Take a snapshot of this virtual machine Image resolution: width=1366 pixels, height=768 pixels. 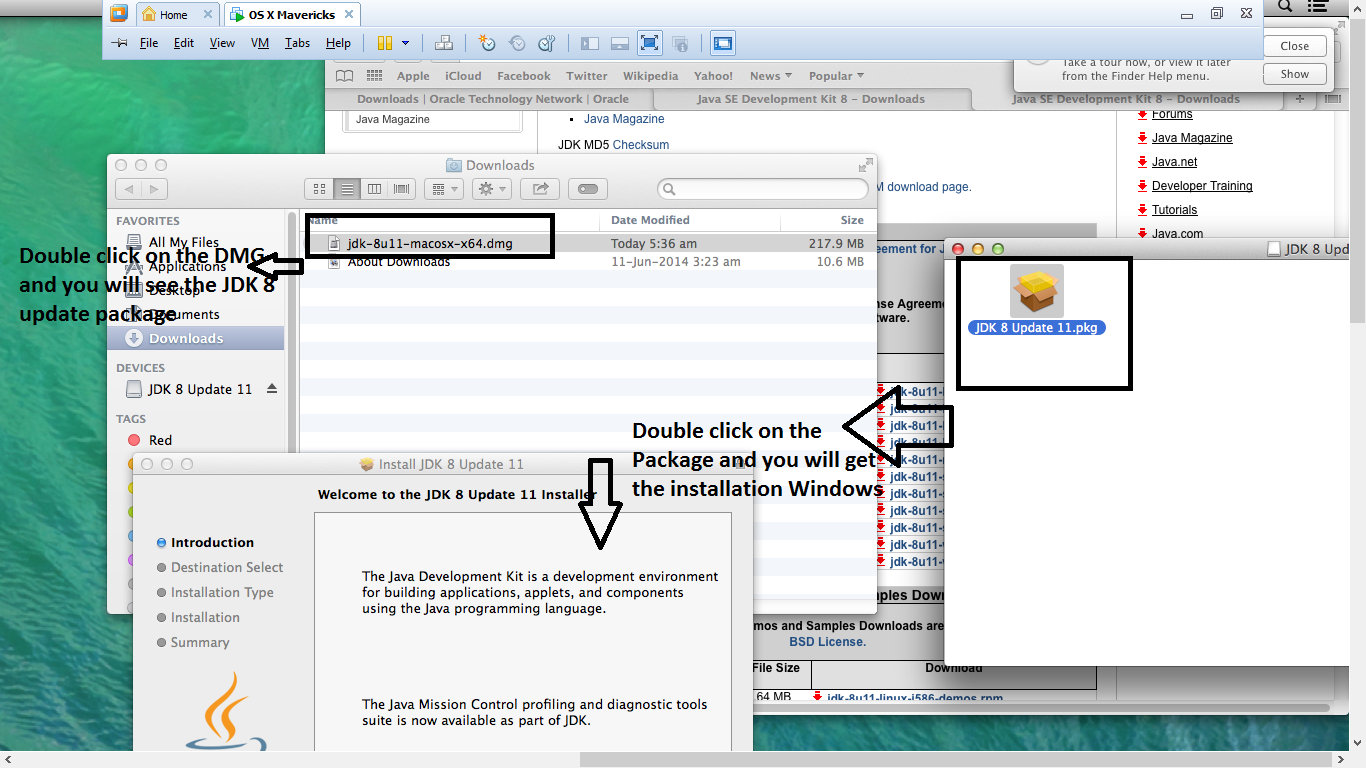(x=487, y=43)
